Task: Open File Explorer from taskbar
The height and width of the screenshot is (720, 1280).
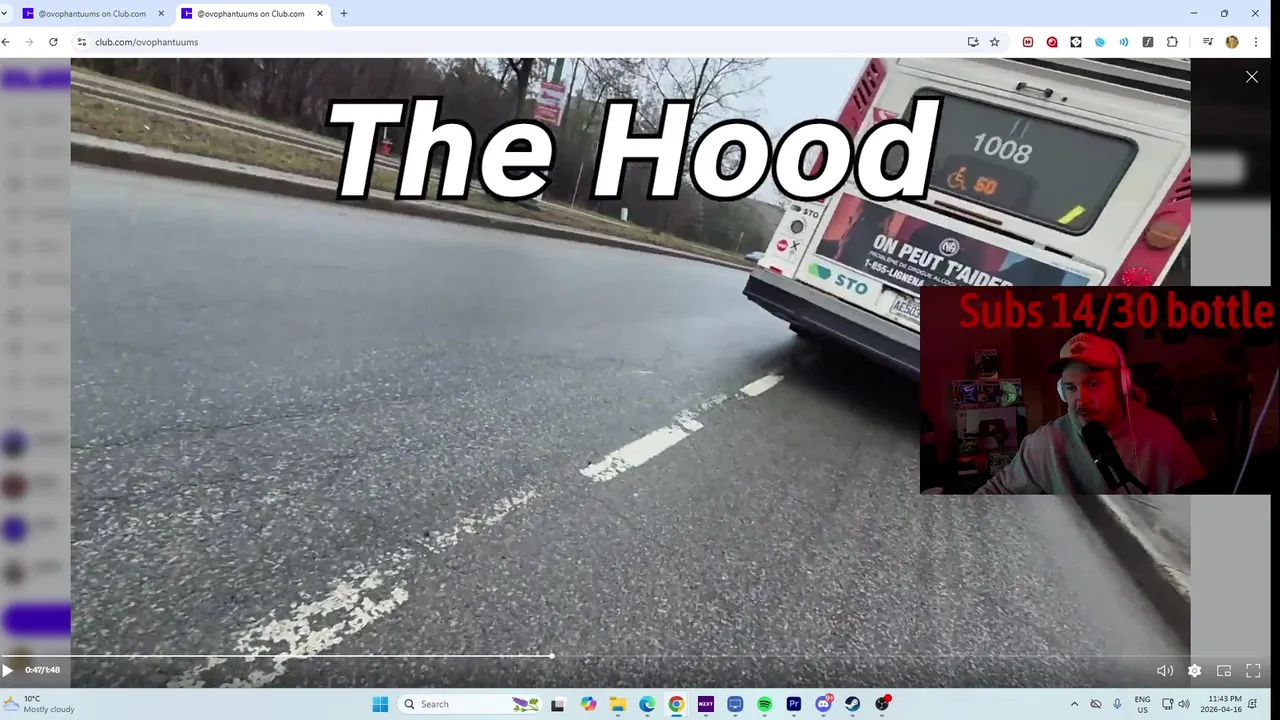Action: (x=618, y=704)
